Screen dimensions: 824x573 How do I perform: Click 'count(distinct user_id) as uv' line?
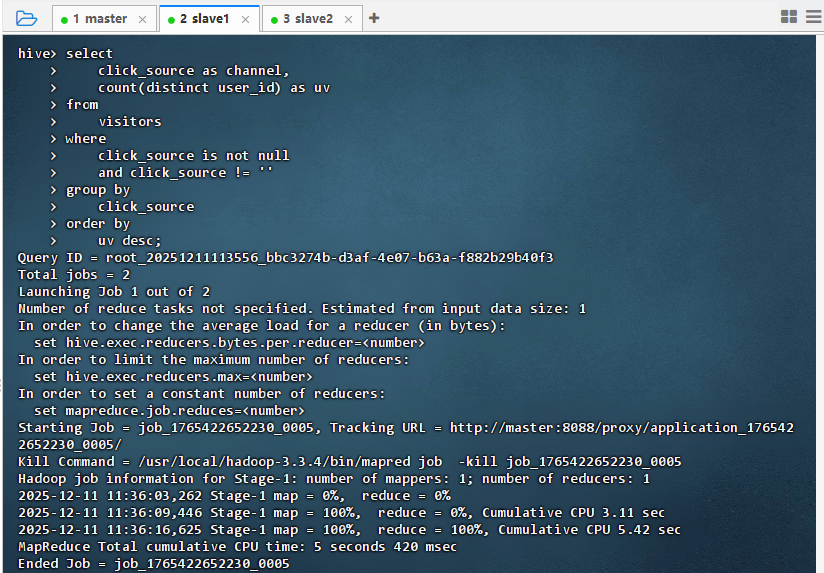[214, 88]
